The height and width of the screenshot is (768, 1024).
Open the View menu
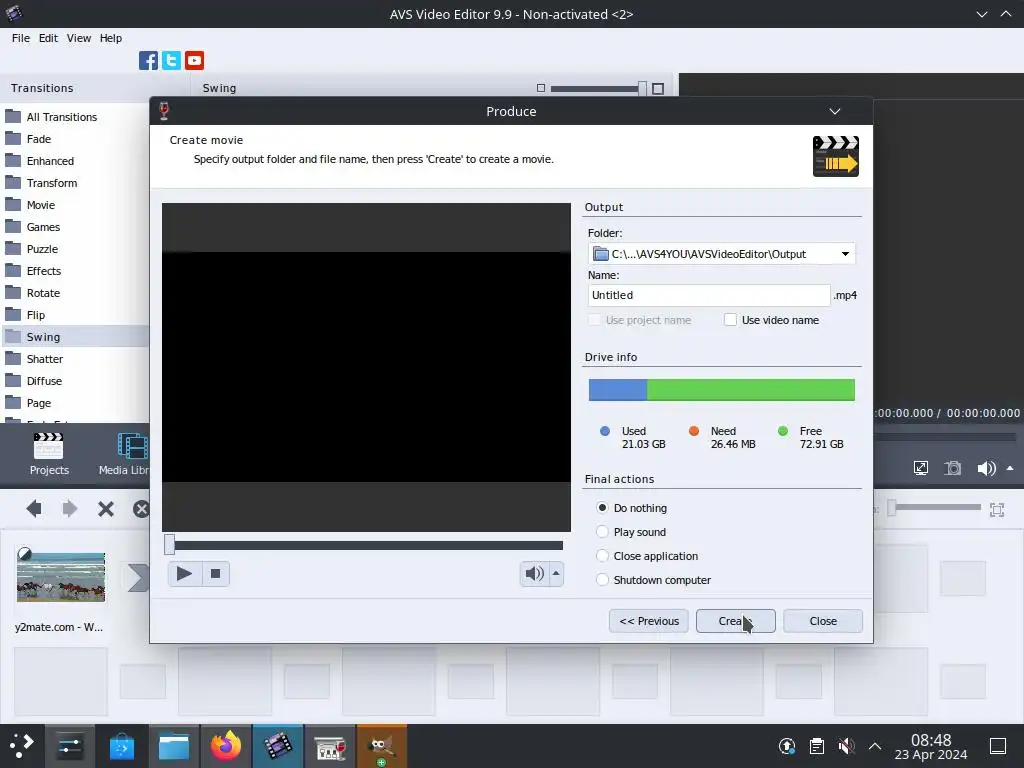(78, 38)
